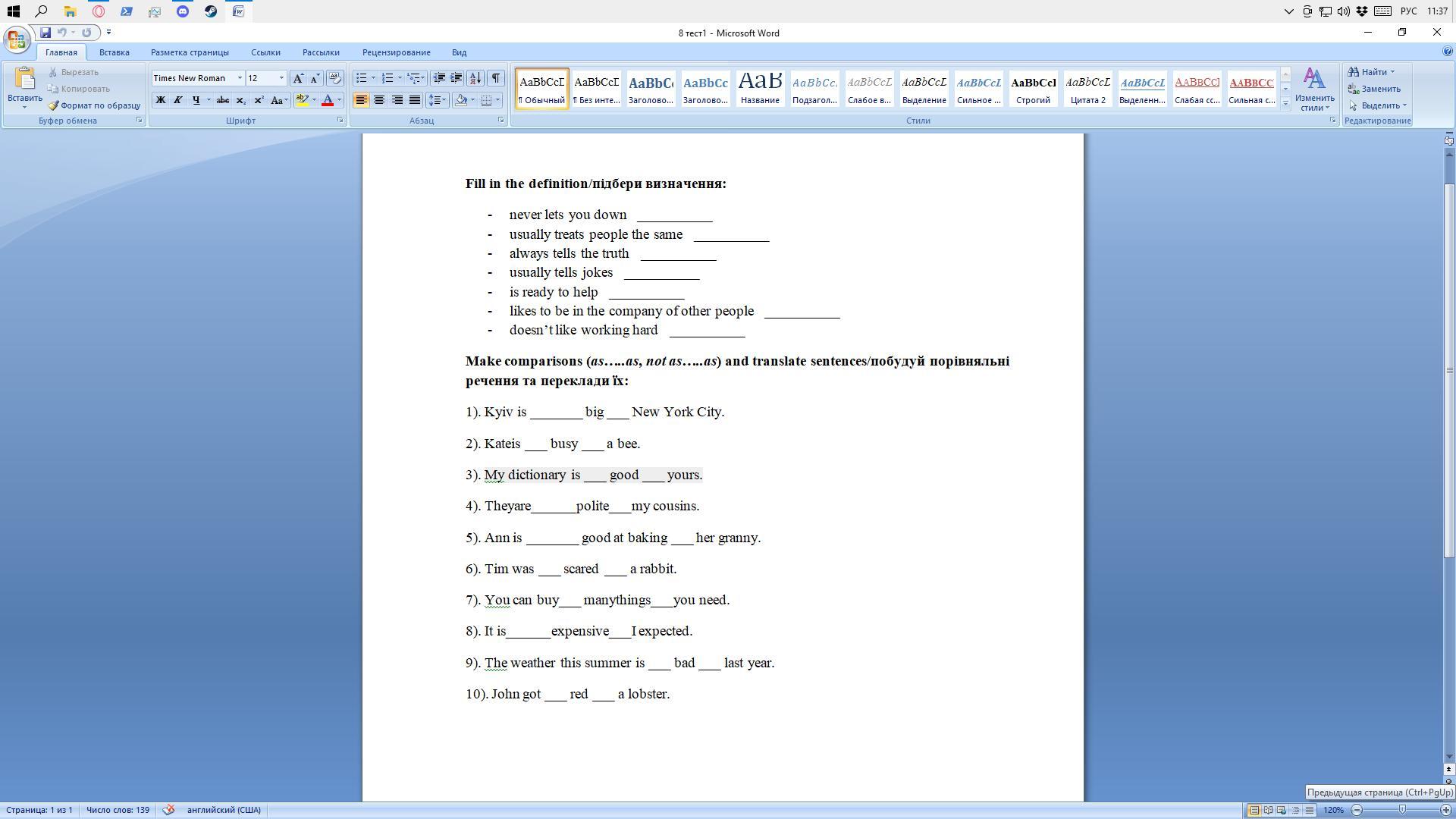Click the save icon in quick access toolbar
1456x819 pixels.
pyautogui.click(x=45, y=33)
